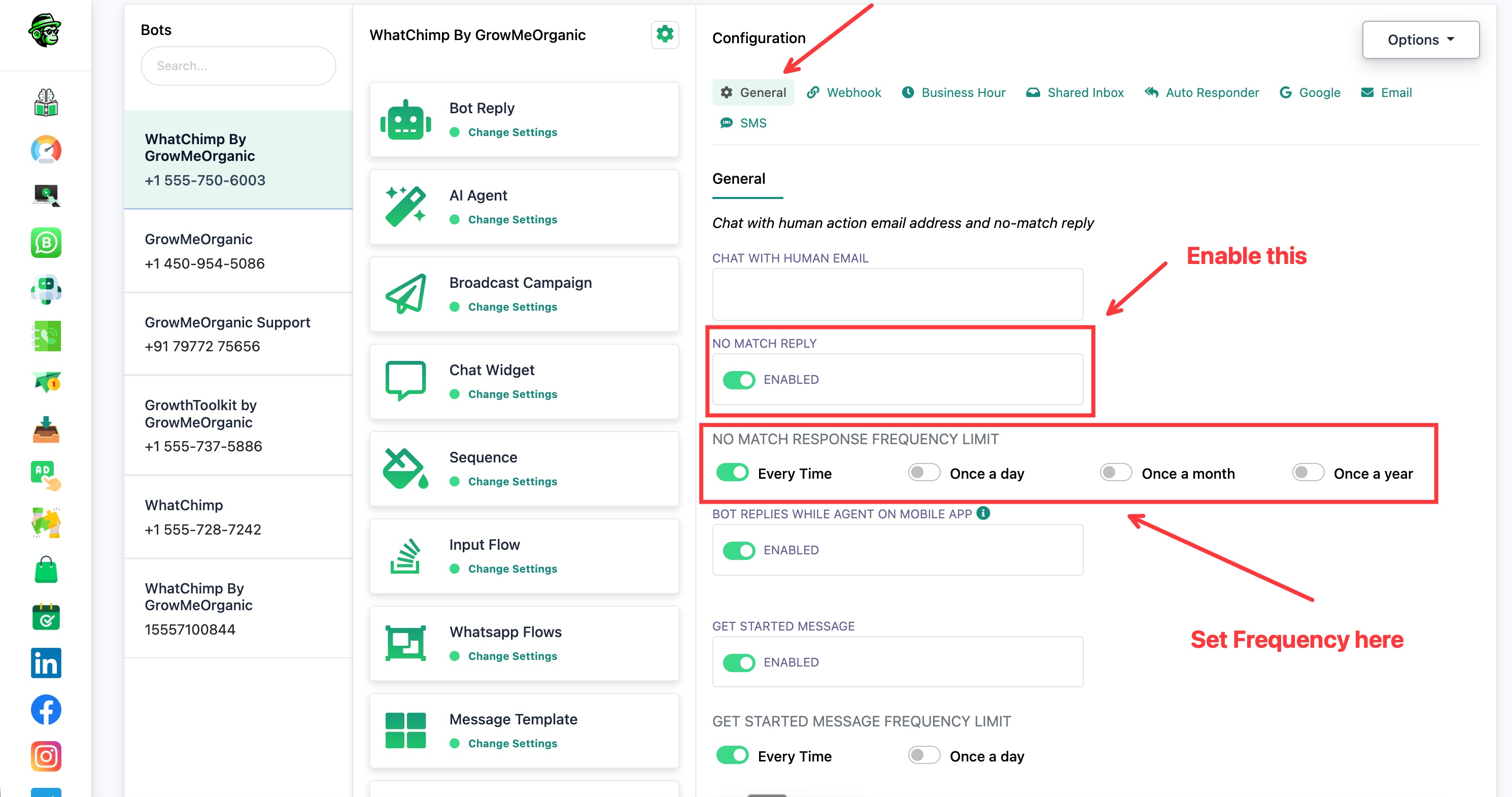Screen dimensions: 1512x797
Task: Open the Instagram sidebar icon
Action: pos(46,756)
